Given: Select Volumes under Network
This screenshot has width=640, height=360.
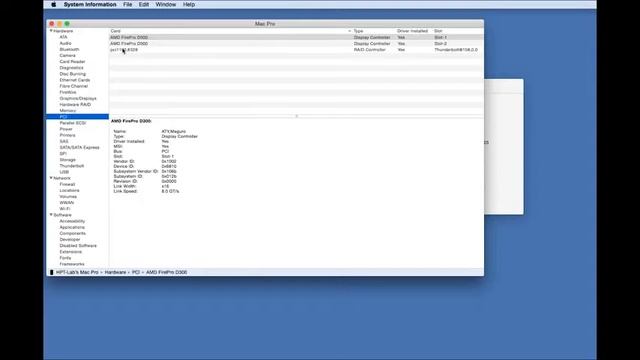Looking at the screenshot, I should tap(68, 196).
